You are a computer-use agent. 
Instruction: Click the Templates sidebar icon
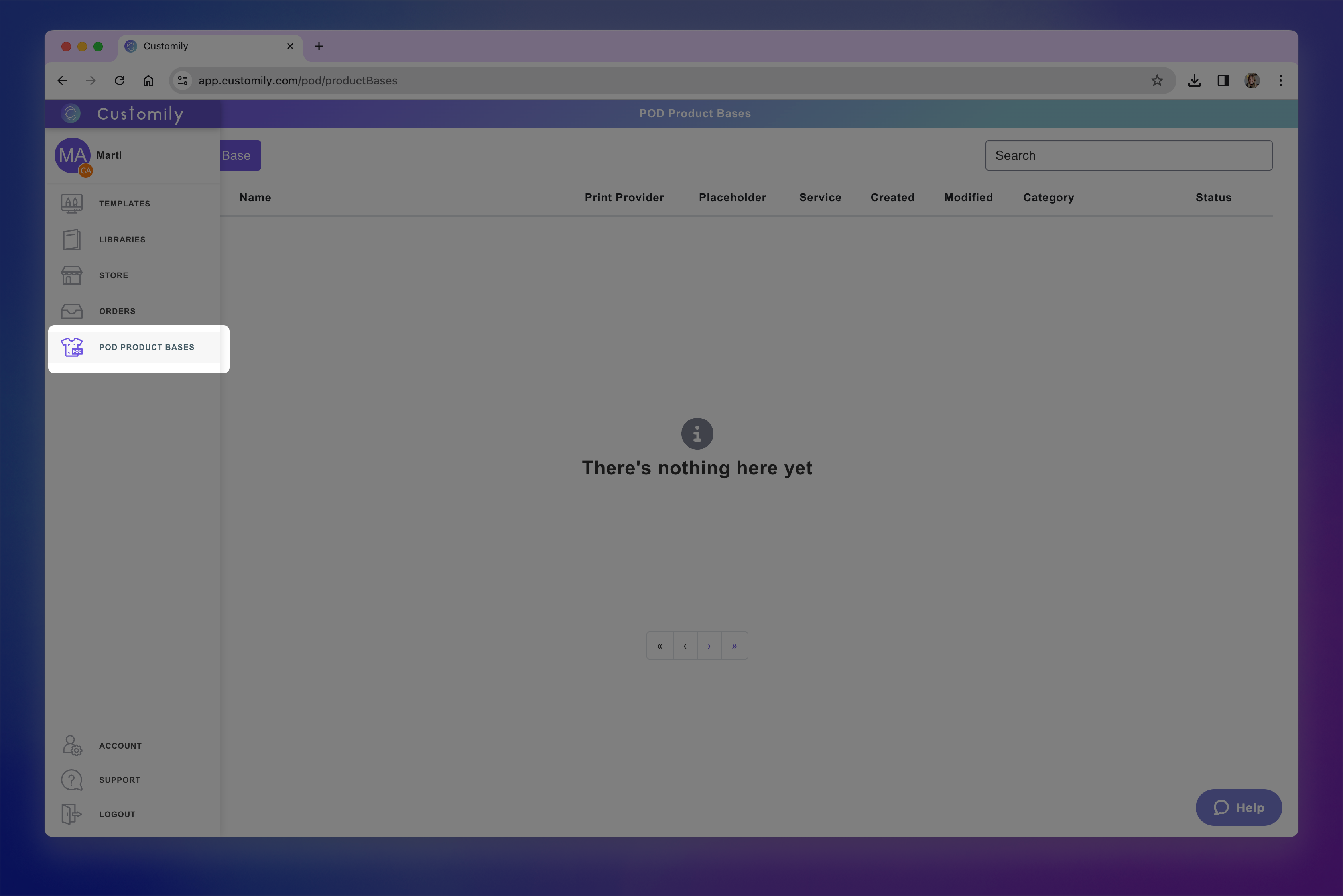(x=71, y=203)
